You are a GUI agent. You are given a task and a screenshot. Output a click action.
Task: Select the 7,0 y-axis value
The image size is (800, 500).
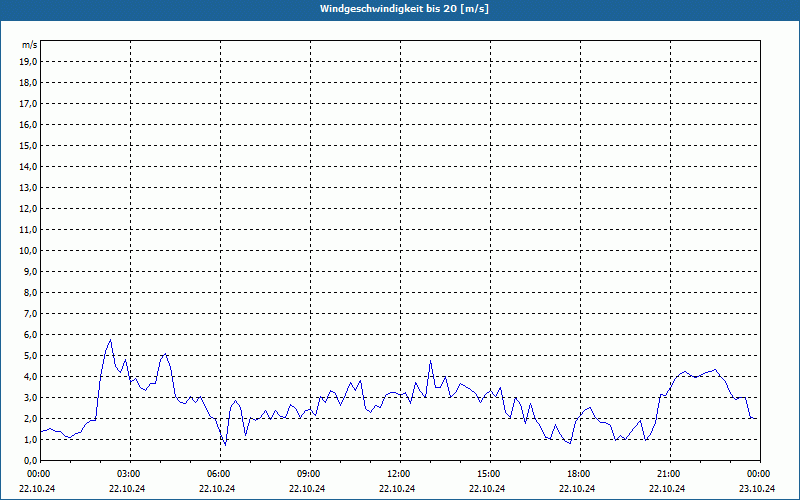tap(30, 313)
